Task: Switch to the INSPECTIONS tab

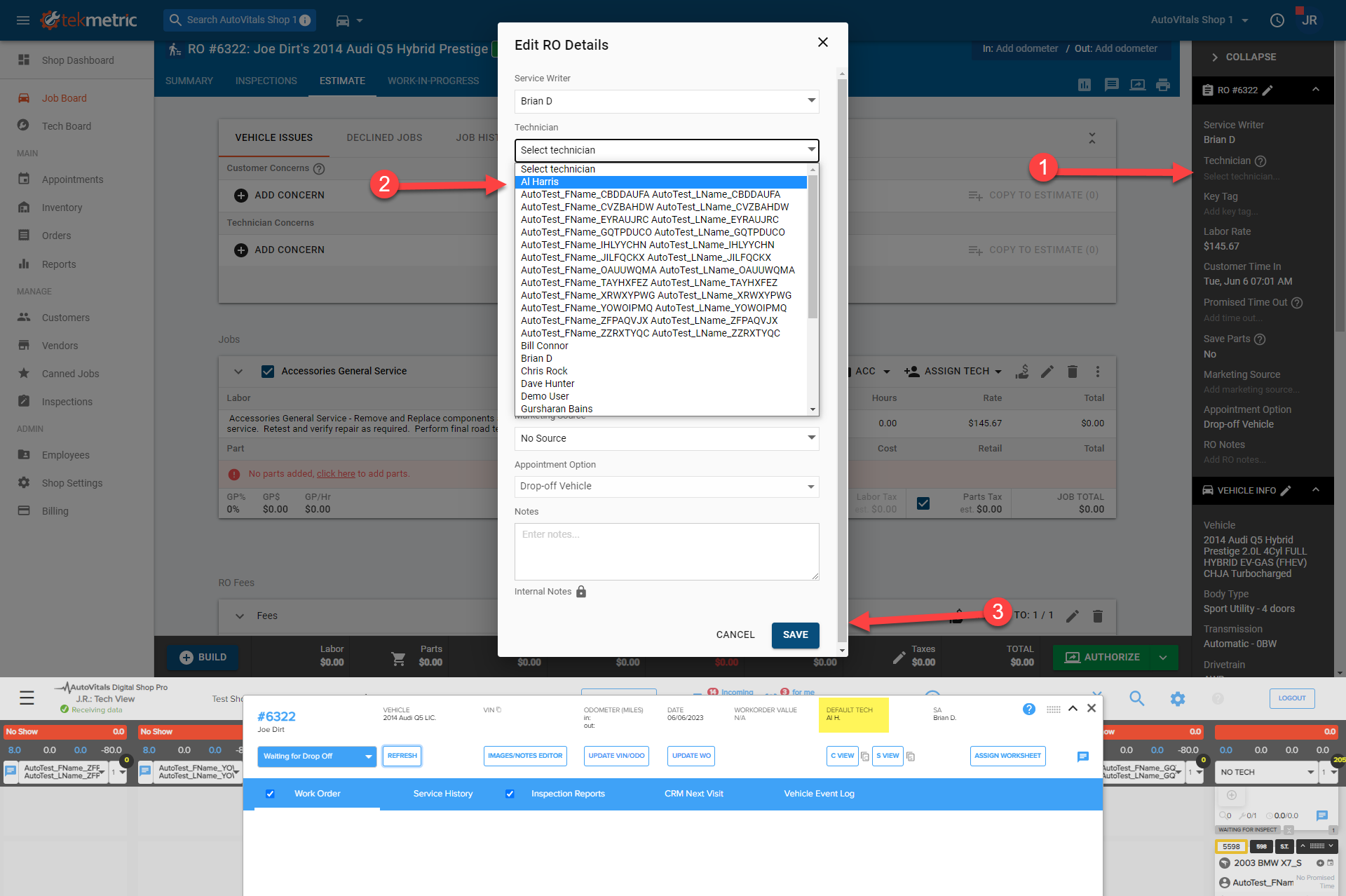Action: pyautogui.click(x=266, y=81)
